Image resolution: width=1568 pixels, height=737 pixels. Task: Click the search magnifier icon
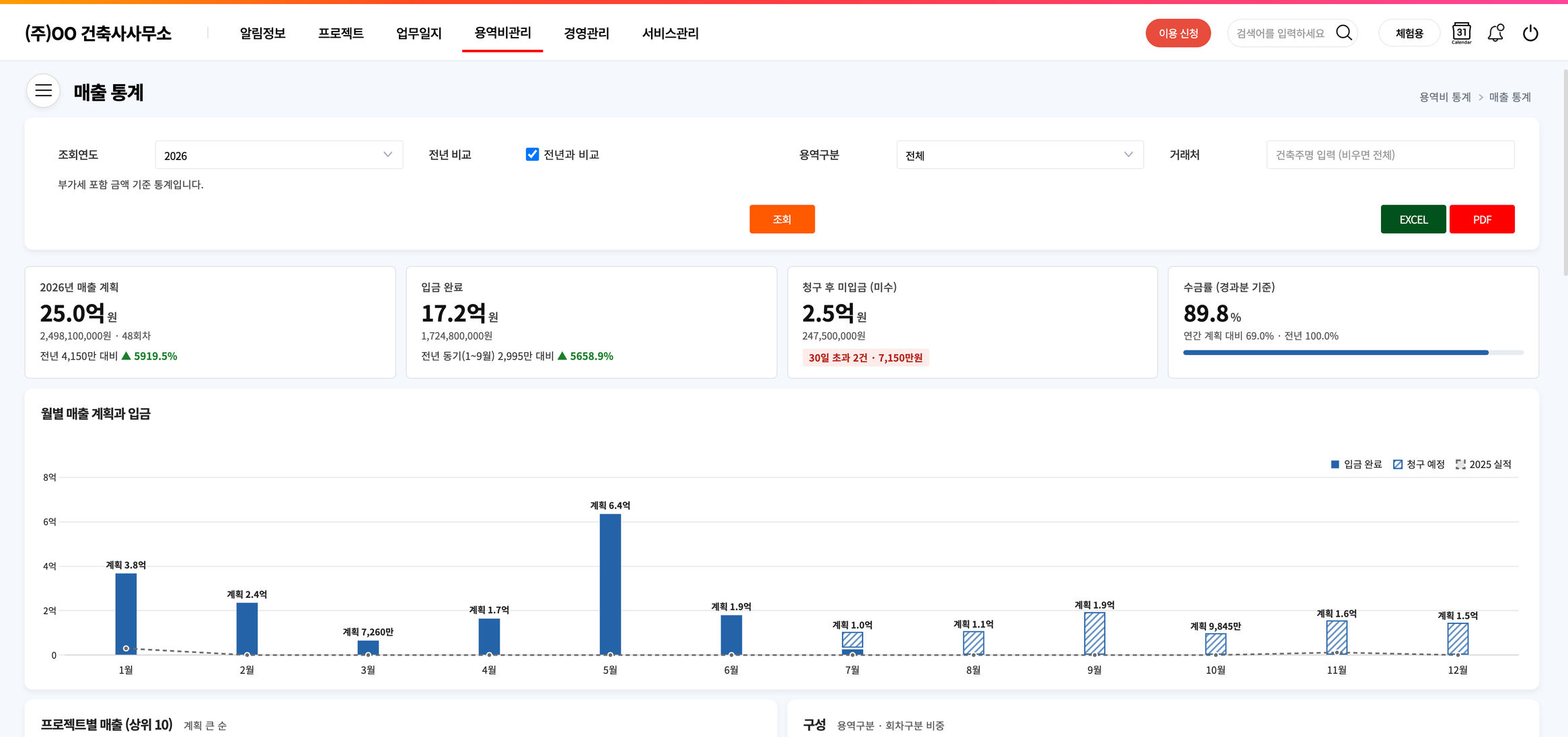[x=1343, y=33]
